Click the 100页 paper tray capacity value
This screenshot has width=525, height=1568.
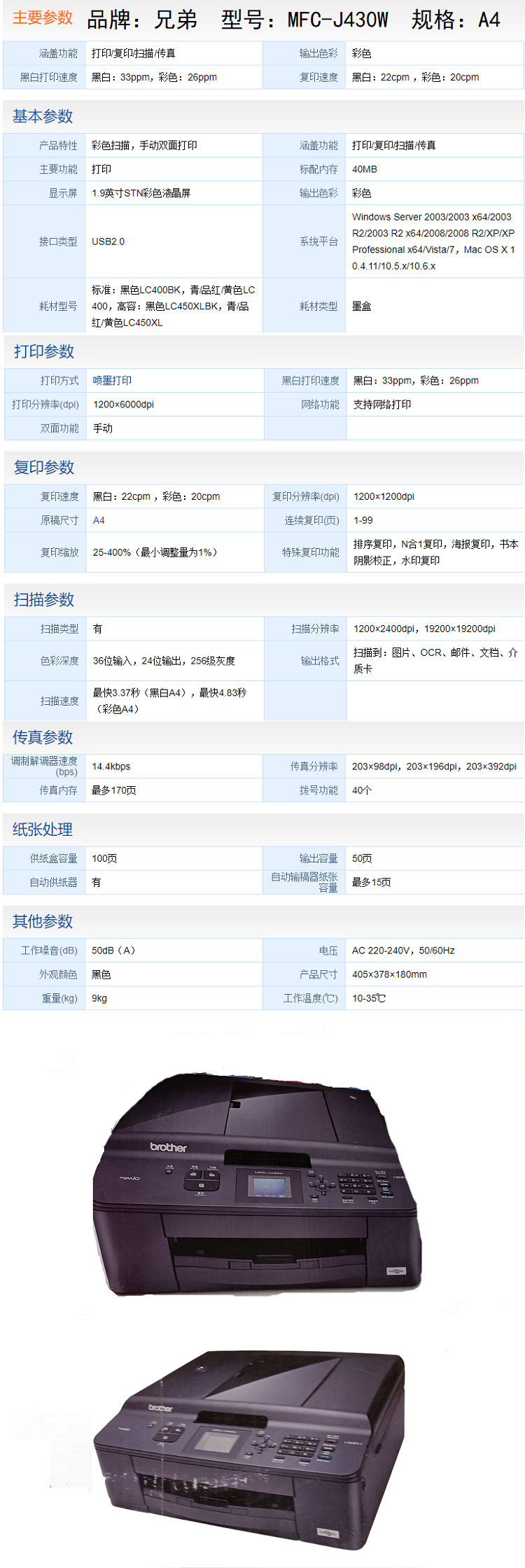(104, 858)
